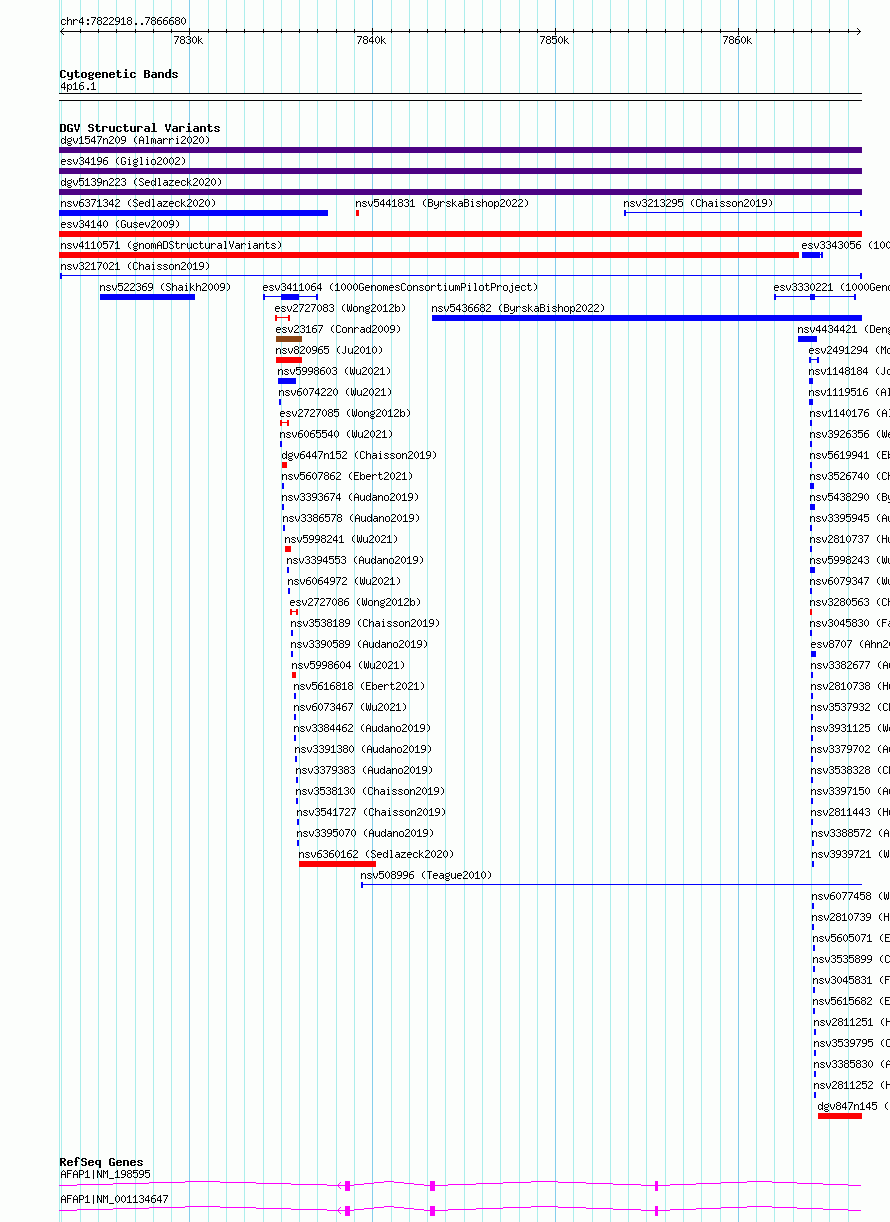Click nsv3379383 (Audano2019) variant label
The height and width of the screenshot is (1222, 890).
pyautogui.click(x=364, y=770)
